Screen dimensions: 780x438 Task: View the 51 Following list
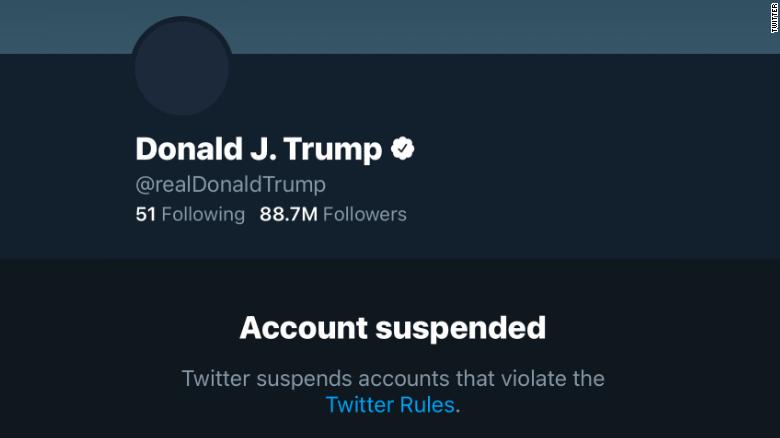tap(190, 214)
